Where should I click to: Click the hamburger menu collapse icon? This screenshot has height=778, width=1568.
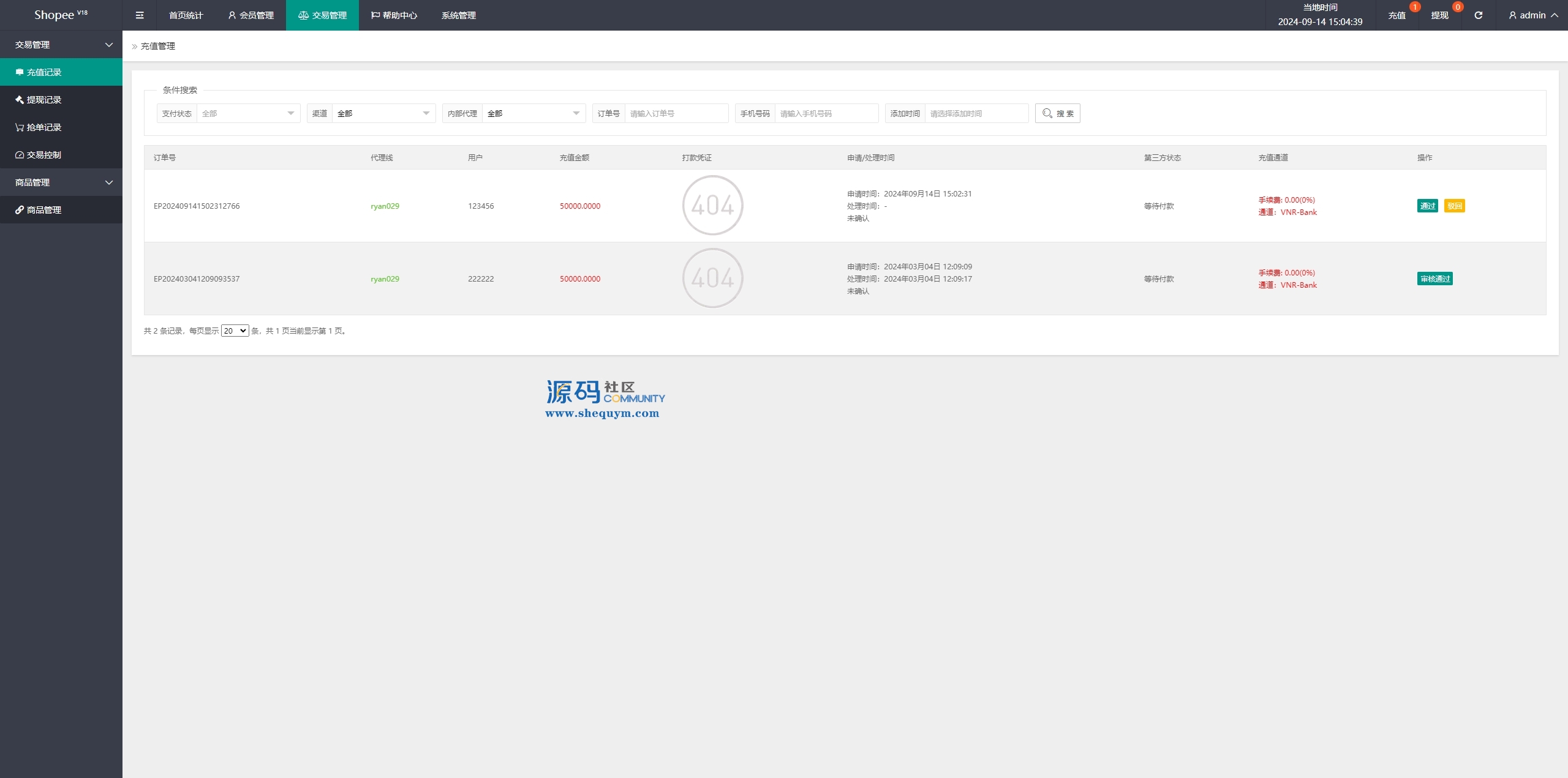tap(140, 15)
